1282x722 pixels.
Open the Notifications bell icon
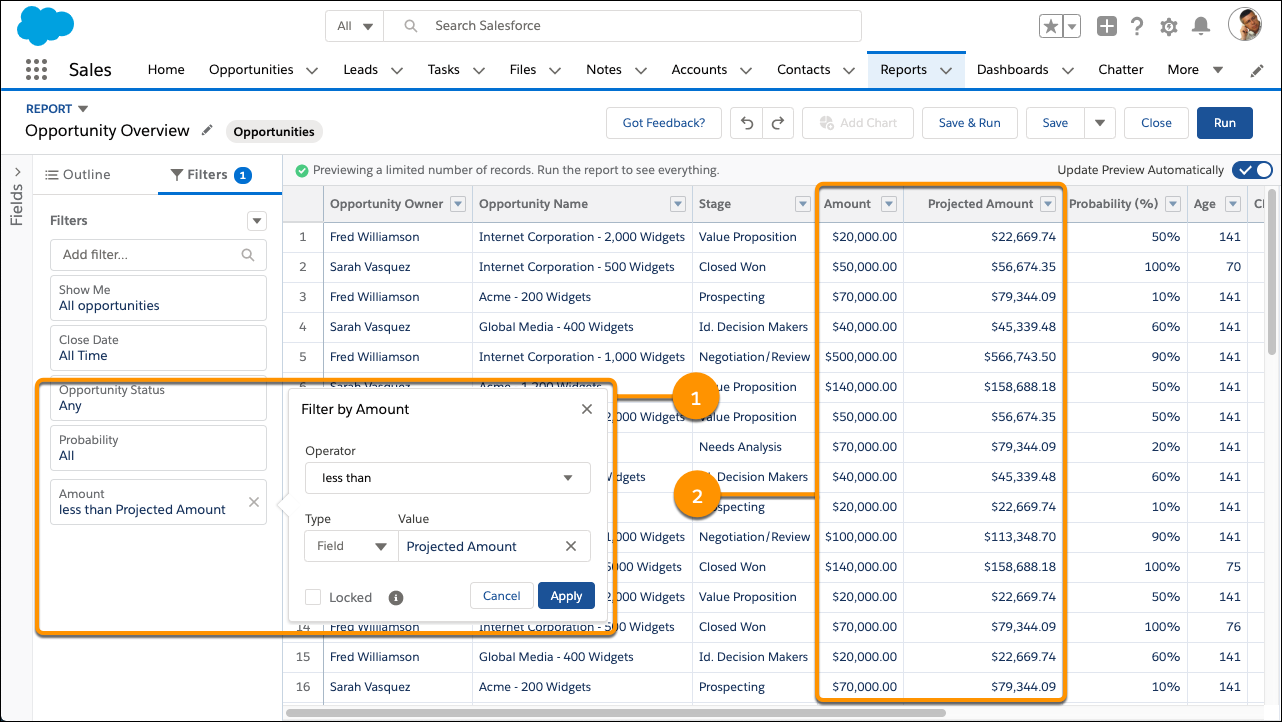tap(1202, 26)
